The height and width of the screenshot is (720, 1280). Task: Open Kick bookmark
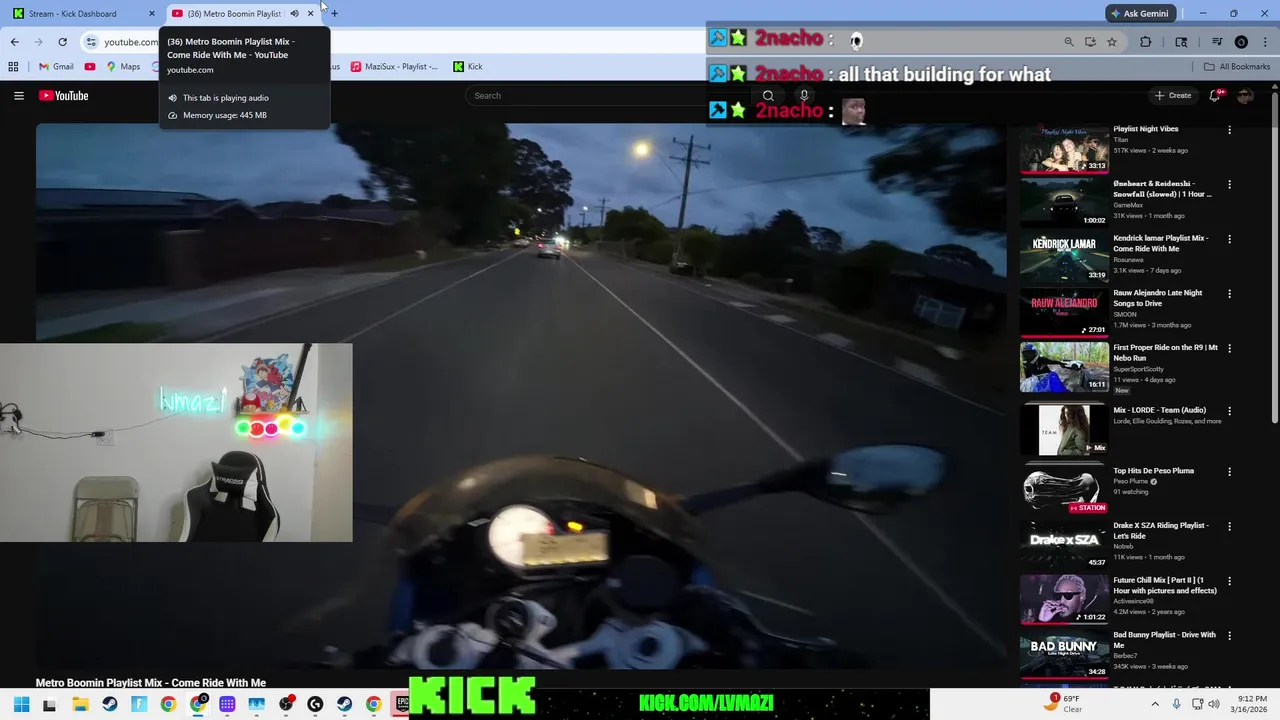[x=468, y=67]
